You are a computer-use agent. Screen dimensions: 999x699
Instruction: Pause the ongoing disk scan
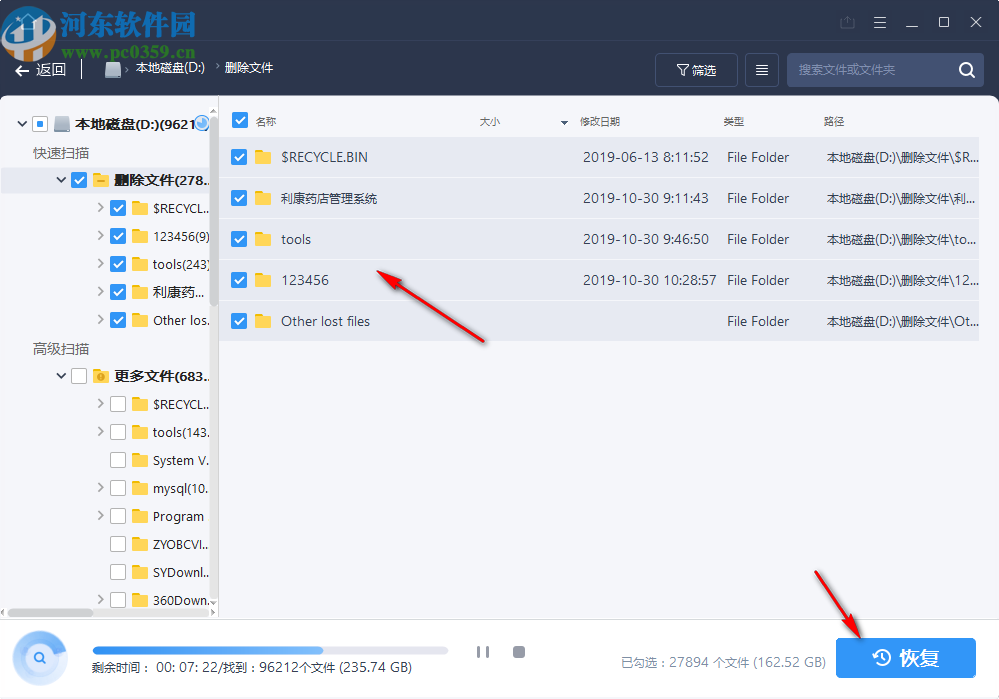point(483,651)
